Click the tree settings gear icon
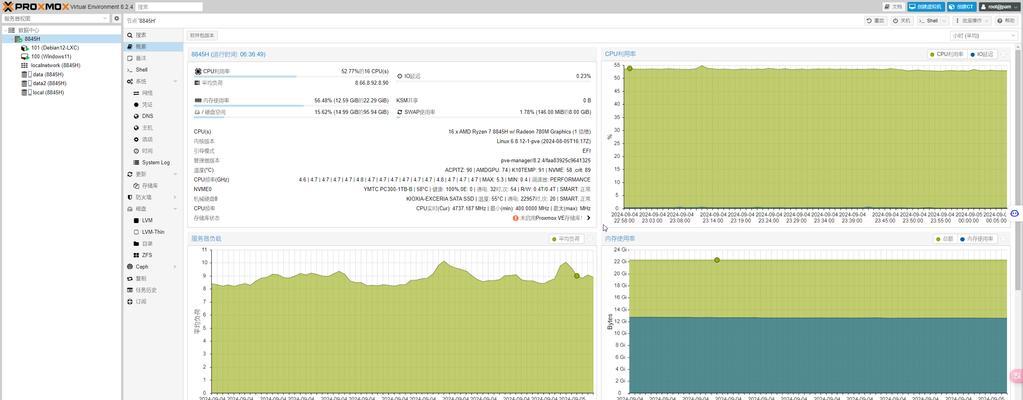 pos(117,19)
